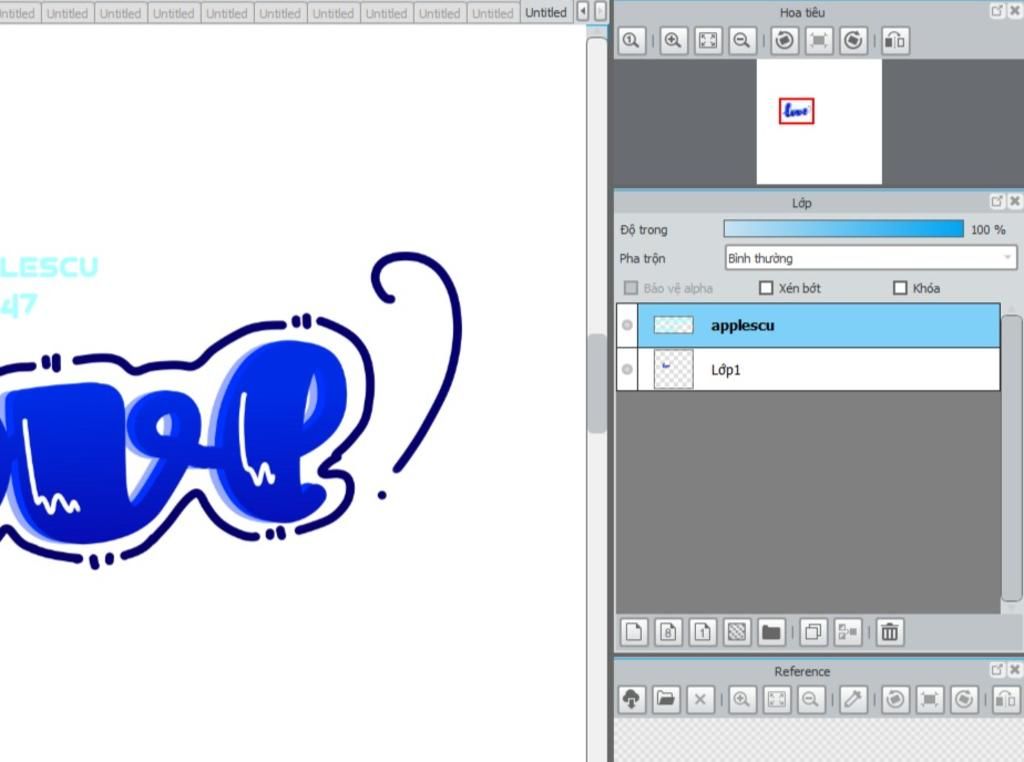Close the current reference image
The image size is (1024, 762).
[x=700, y=699]
